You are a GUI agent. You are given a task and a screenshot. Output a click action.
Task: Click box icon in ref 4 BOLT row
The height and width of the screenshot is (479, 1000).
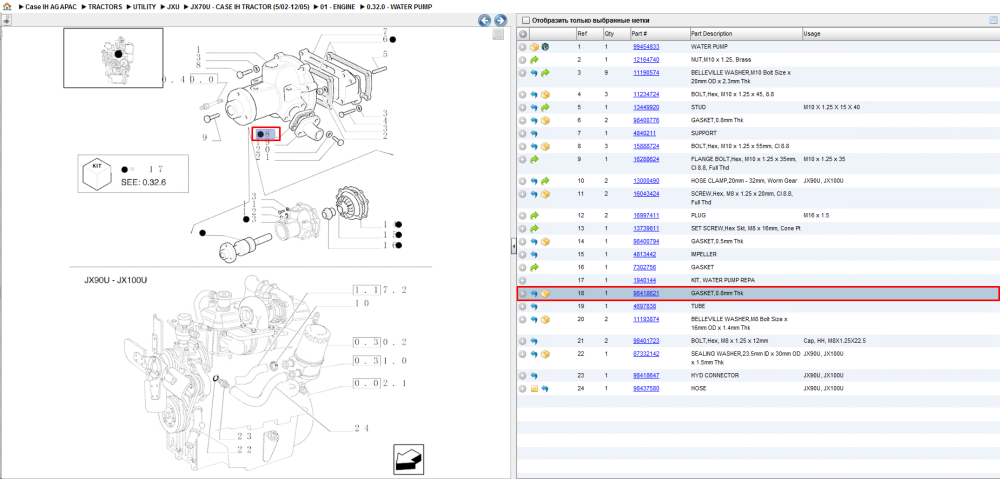[x=545, y=94]
